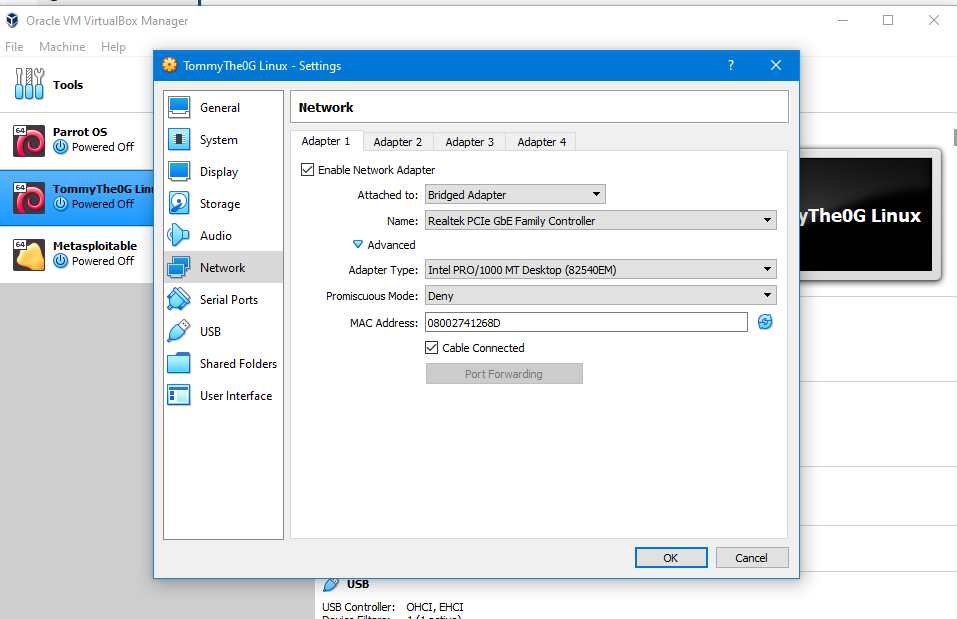Click the Serial Ports label
The height and width of the screenshot is (619, 957).
click(x=229, y=300)
